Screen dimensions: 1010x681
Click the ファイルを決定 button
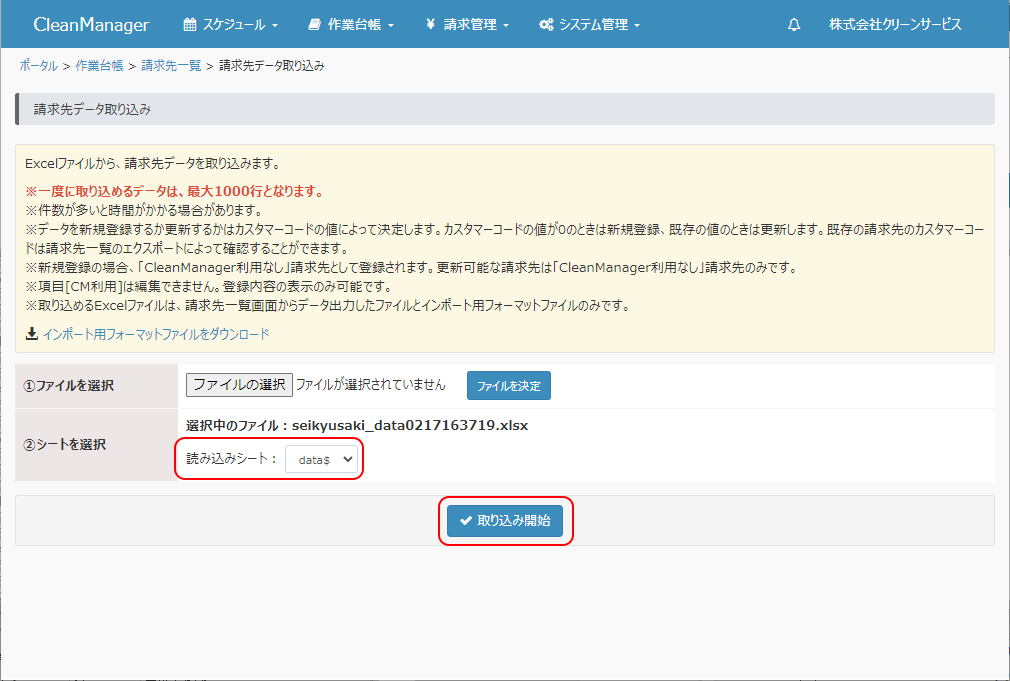(x=508, y=385)
